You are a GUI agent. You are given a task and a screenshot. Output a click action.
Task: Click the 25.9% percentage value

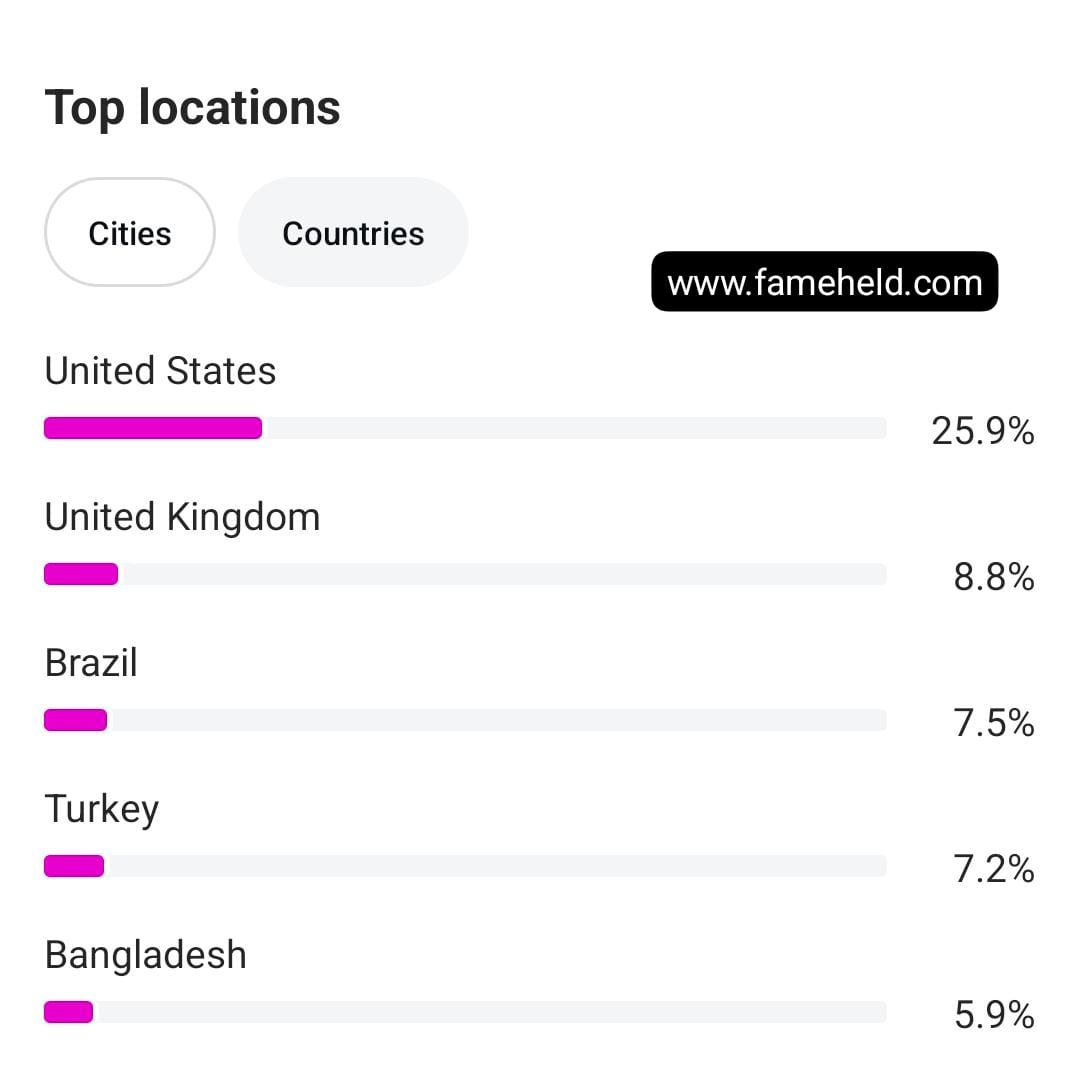coord(982,431)
